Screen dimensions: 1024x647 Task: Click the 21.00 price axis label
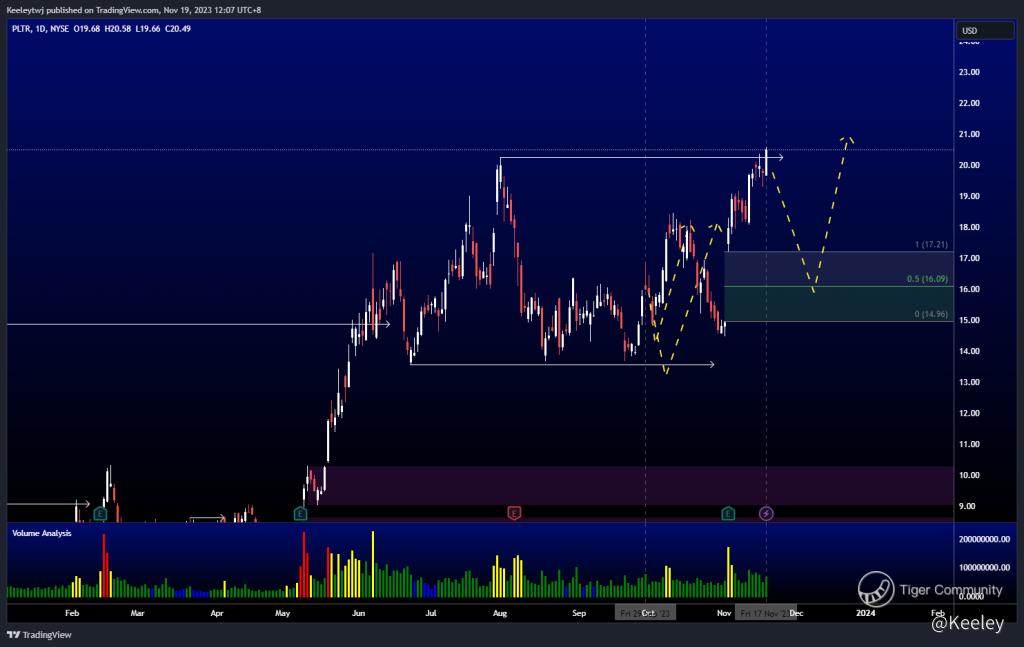(x=969, y=134)
